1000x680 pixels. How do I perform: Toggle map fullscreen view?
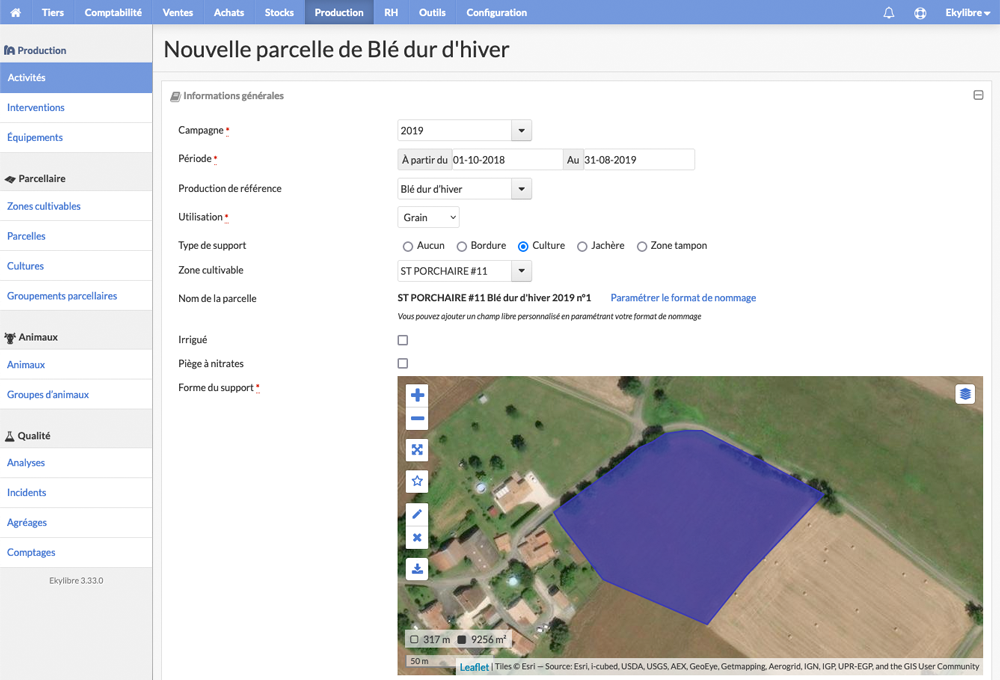coord(417,450)
